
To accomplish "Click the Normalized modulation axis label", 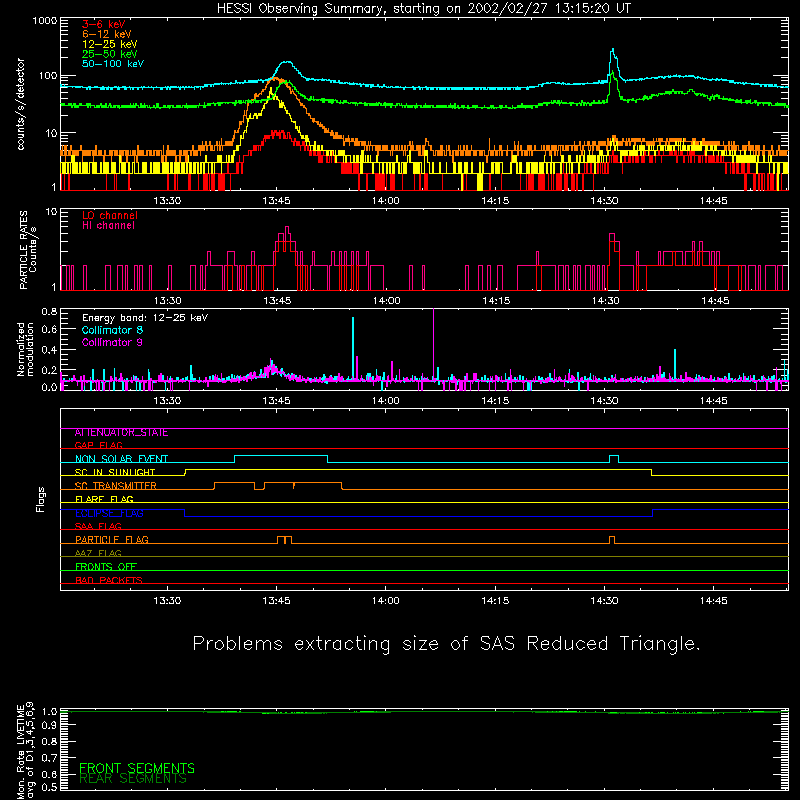I will click(x=25, y=349).
